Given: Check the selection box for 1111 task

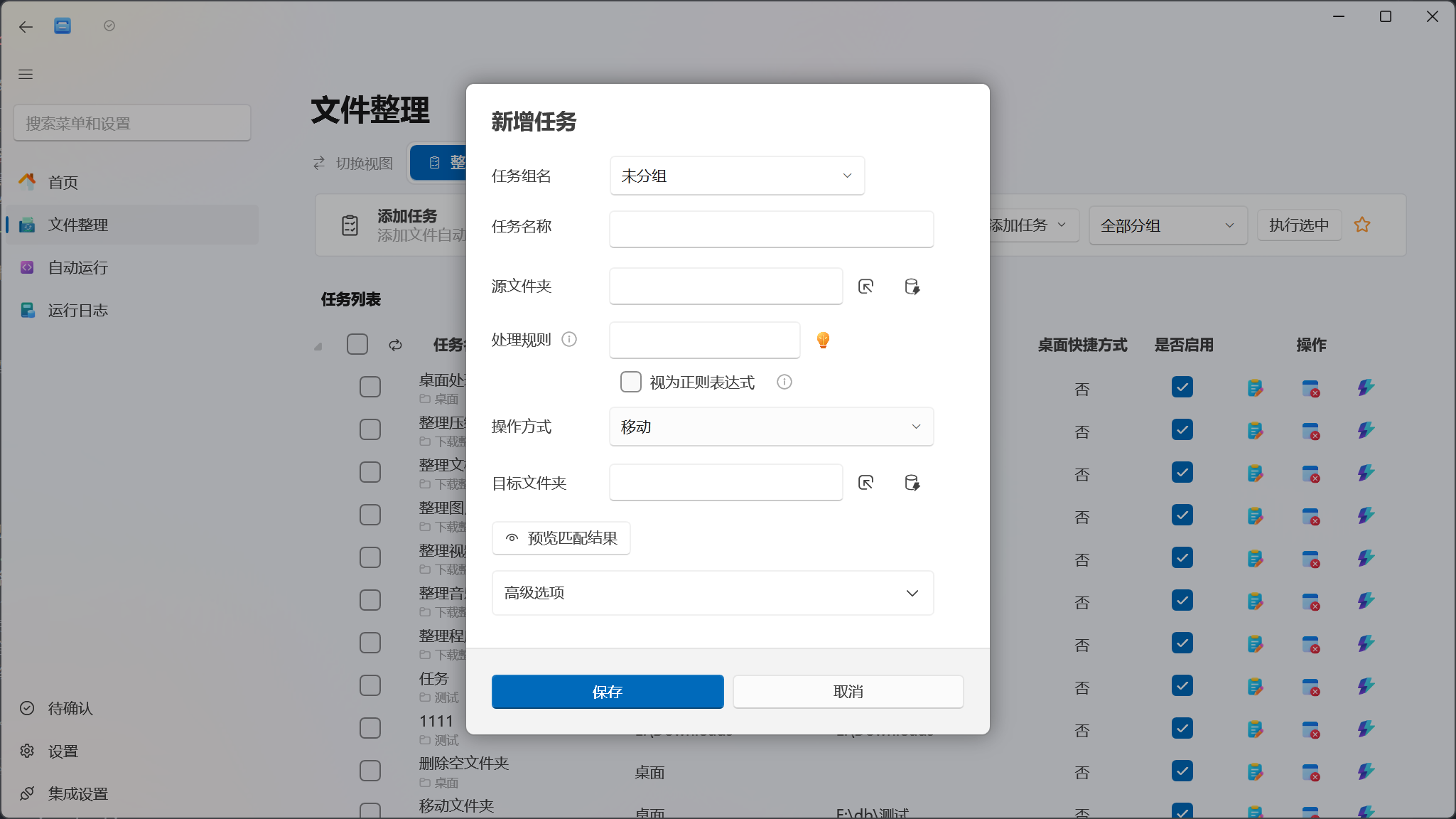Looking at the screenshot, I should 370,728.
